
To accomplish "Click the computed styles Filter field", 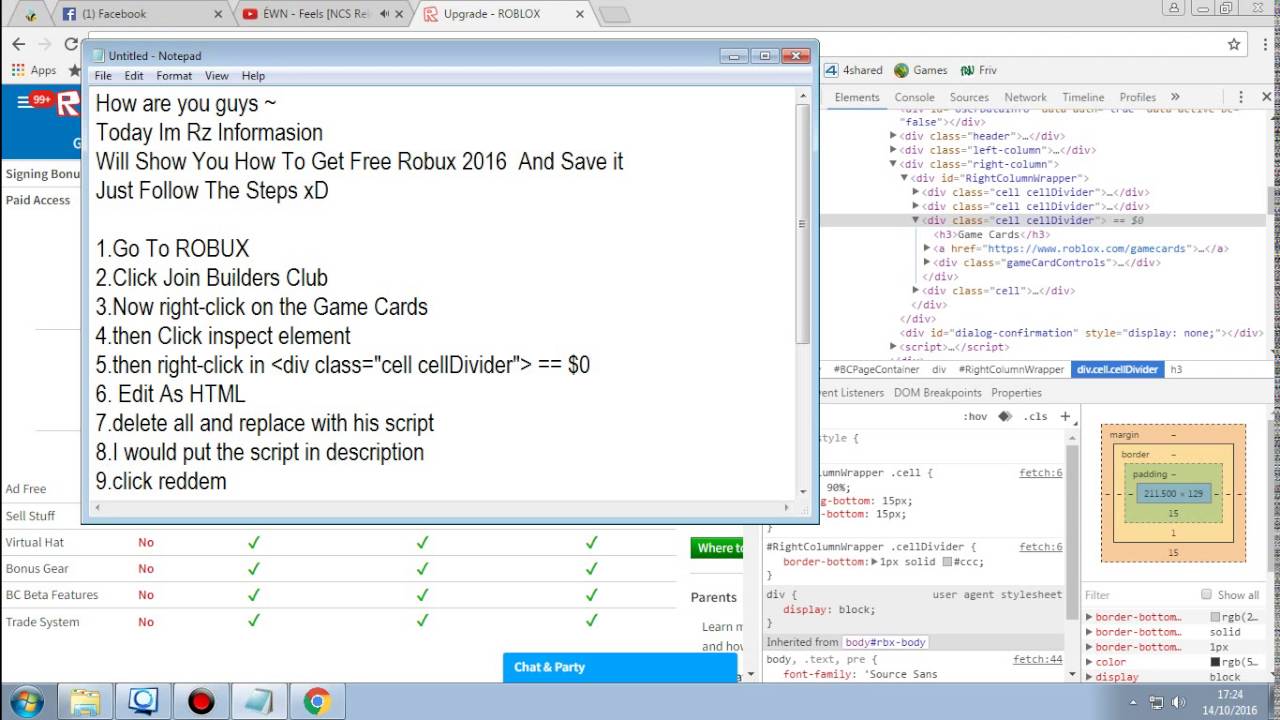I will pyautogui.click(x=1140, y=595).
